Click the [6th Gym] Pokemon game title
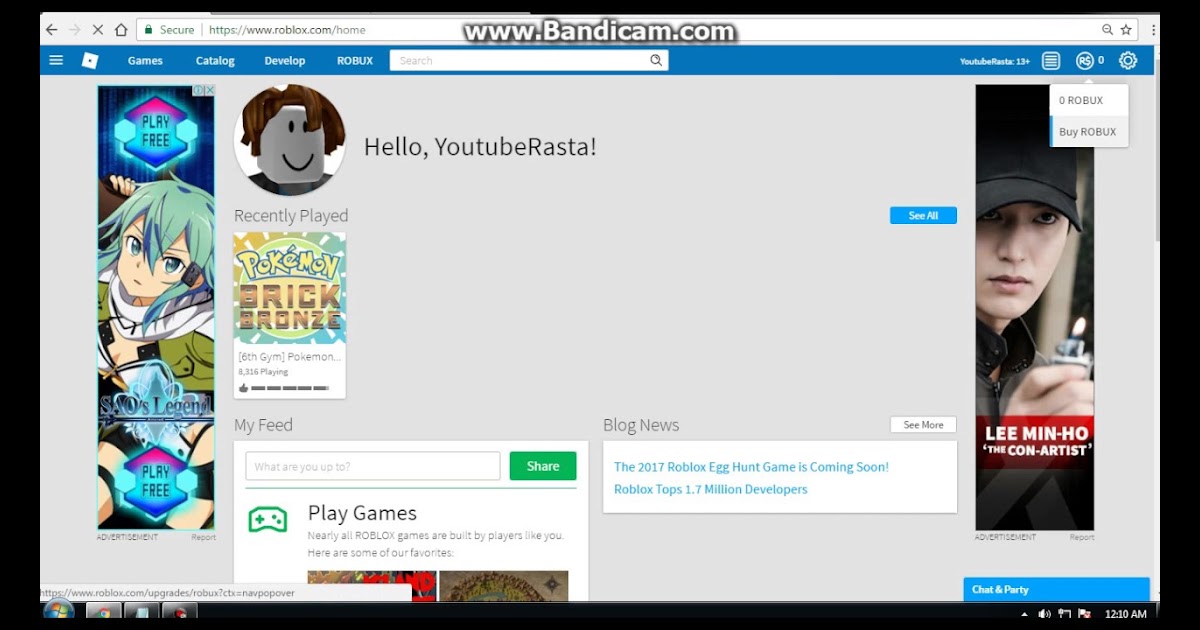The width and height of the screenshot is (1200, 630). (x=289, y=356)
